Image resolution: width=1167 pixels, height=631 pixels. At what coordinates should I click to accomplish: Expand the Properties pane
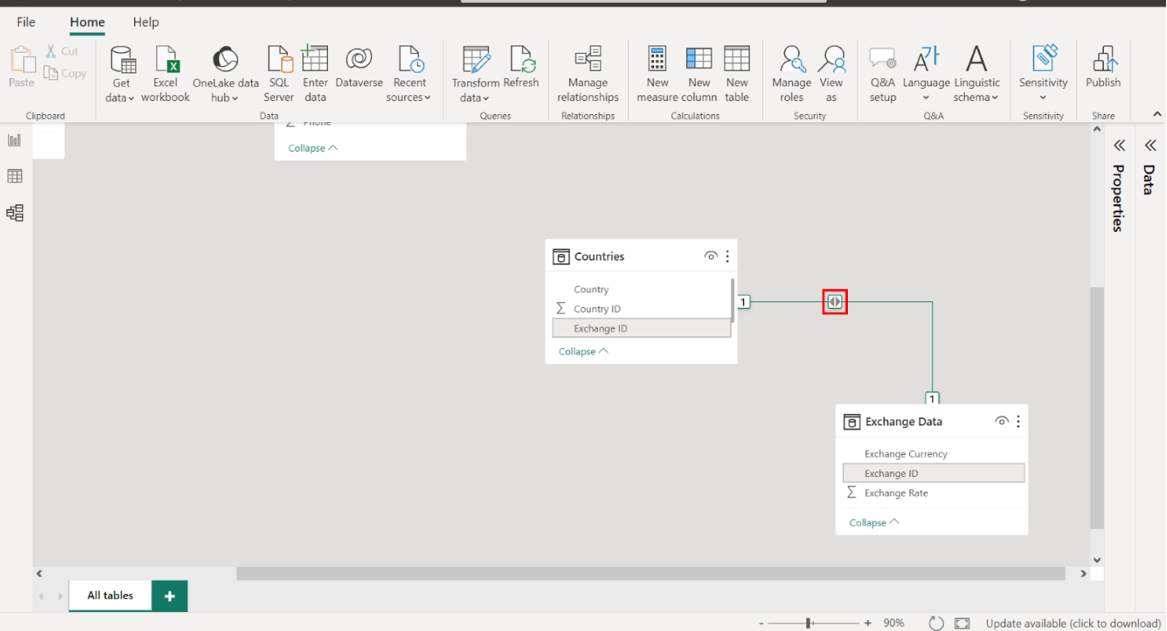[x=1119, y=146]
